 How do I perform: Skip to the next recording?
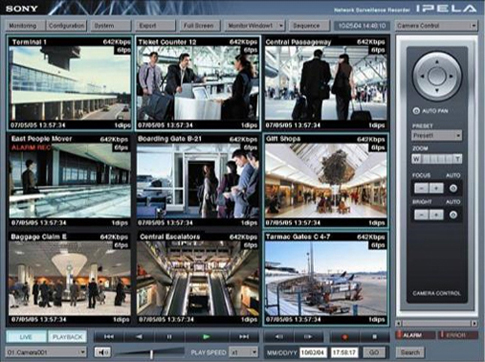pos(244,337)
